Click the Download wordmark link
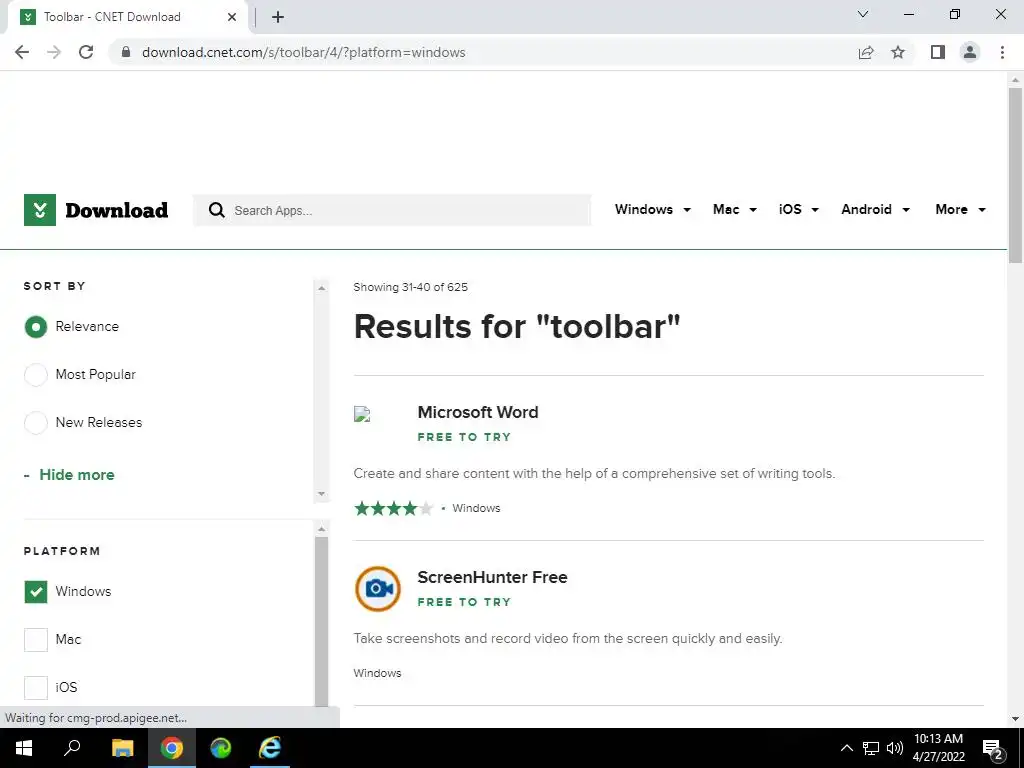 [116, 210]
